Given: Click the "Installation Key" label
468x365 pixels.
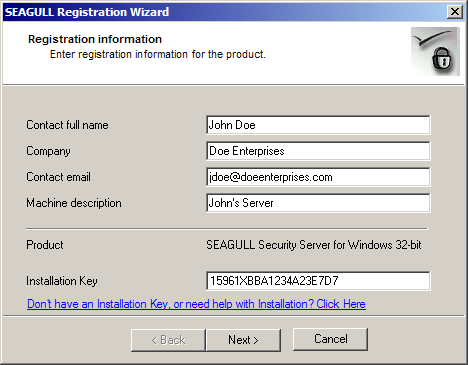Looking at the screenshot, I should 62,281.
